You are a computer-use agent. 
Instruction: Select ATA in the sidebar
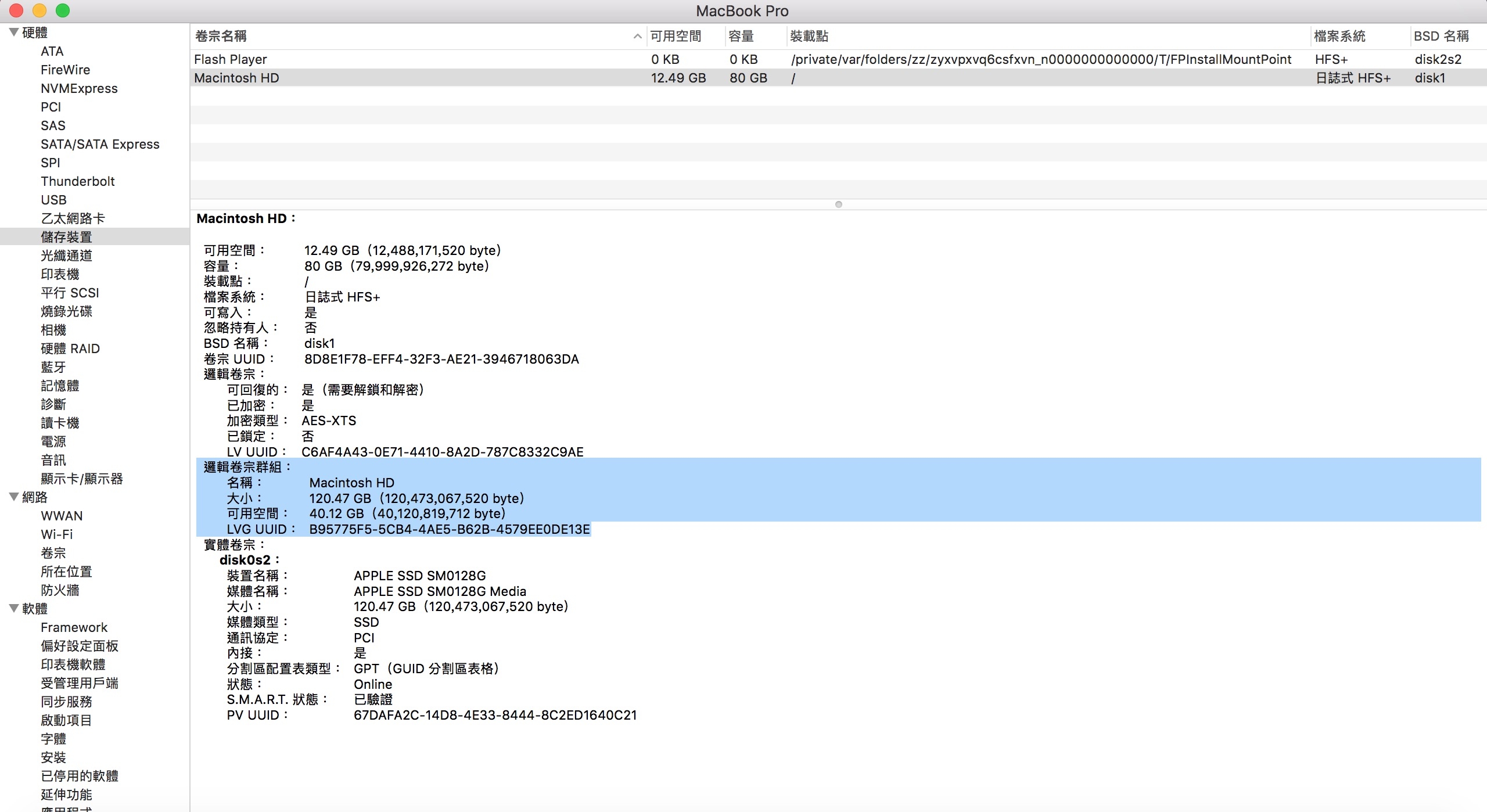[52, 51]
